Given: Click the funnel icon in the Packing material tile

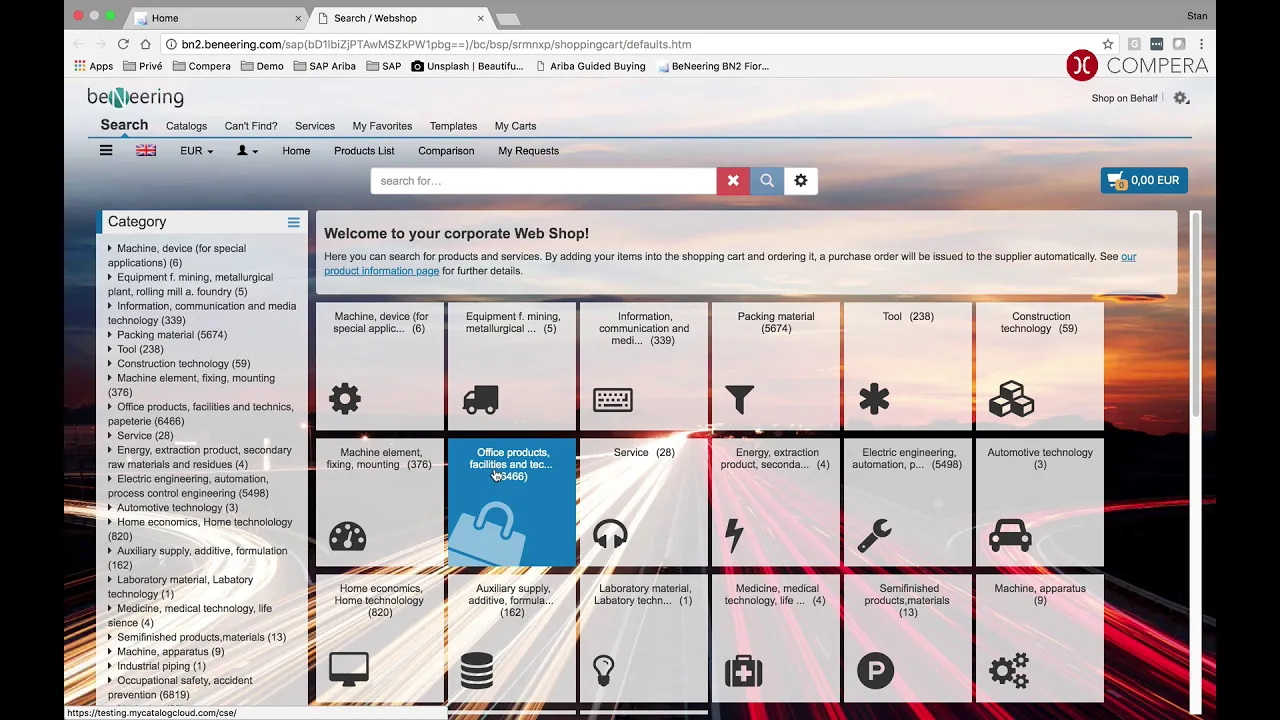Looking at the screenshot, I should click(x=740, y=400).
